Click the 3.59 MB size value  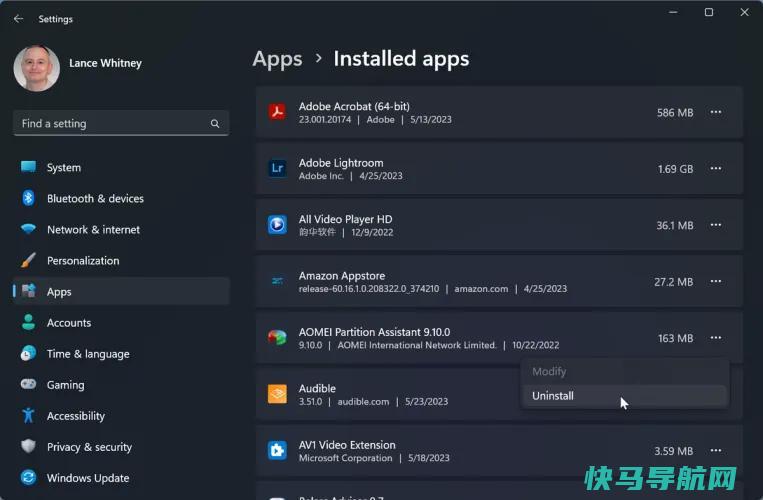673,451
